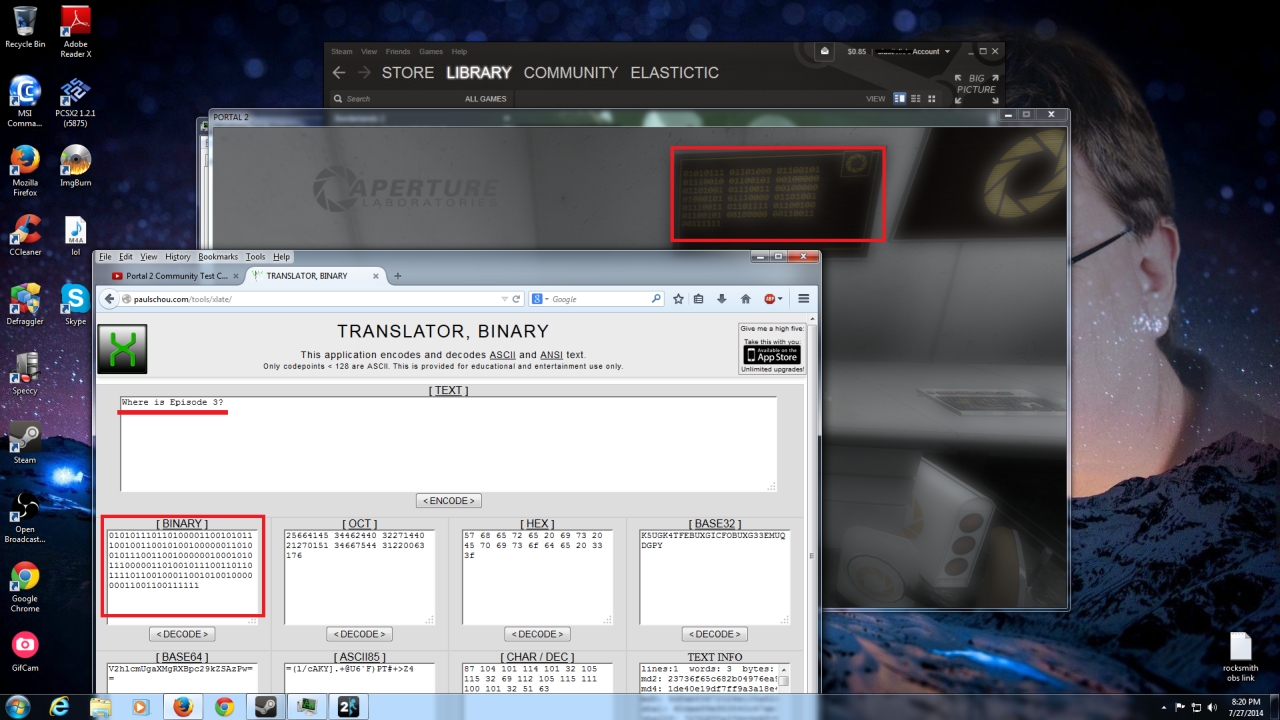Switch Steam library to grid view

click(x=932, y=99)
